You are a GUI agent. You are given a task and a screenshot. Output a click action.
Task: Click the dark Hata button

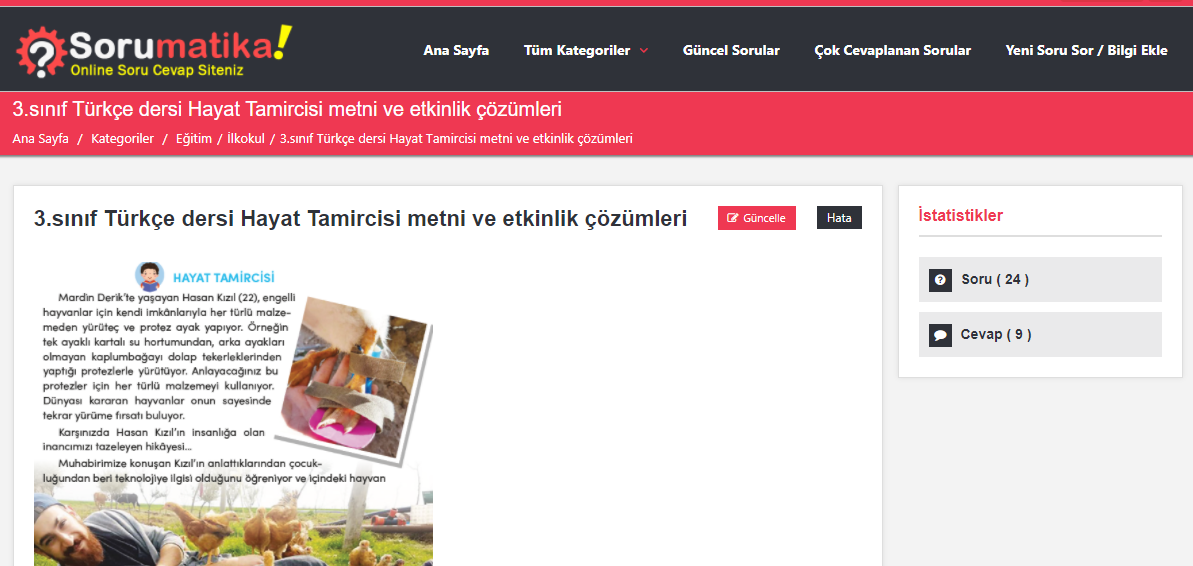pyautogui.click(x=839, y=218)
